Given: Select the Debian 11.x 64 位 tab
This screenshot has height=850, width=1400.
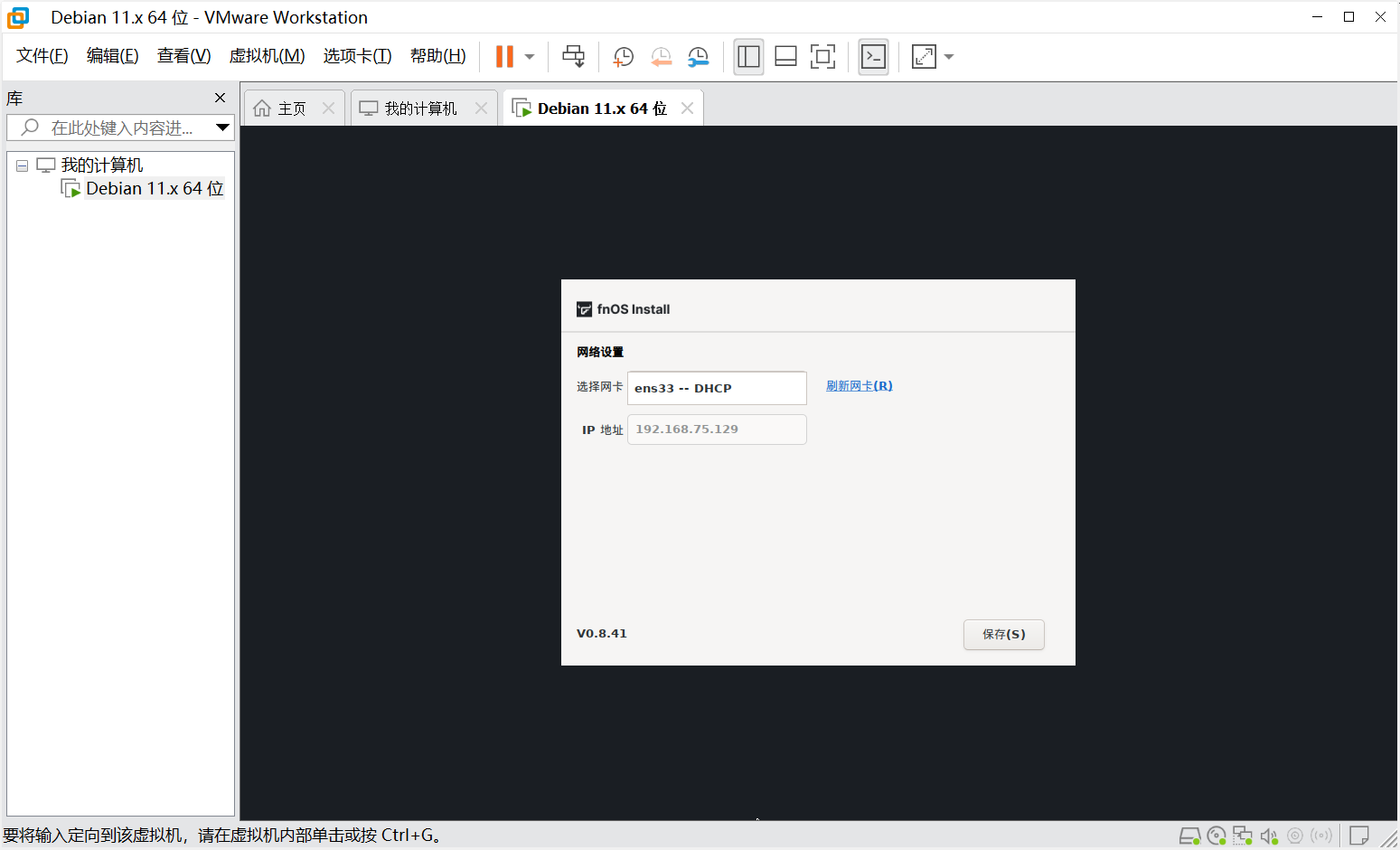Looking at the screenshot, I should click(602, 109).
